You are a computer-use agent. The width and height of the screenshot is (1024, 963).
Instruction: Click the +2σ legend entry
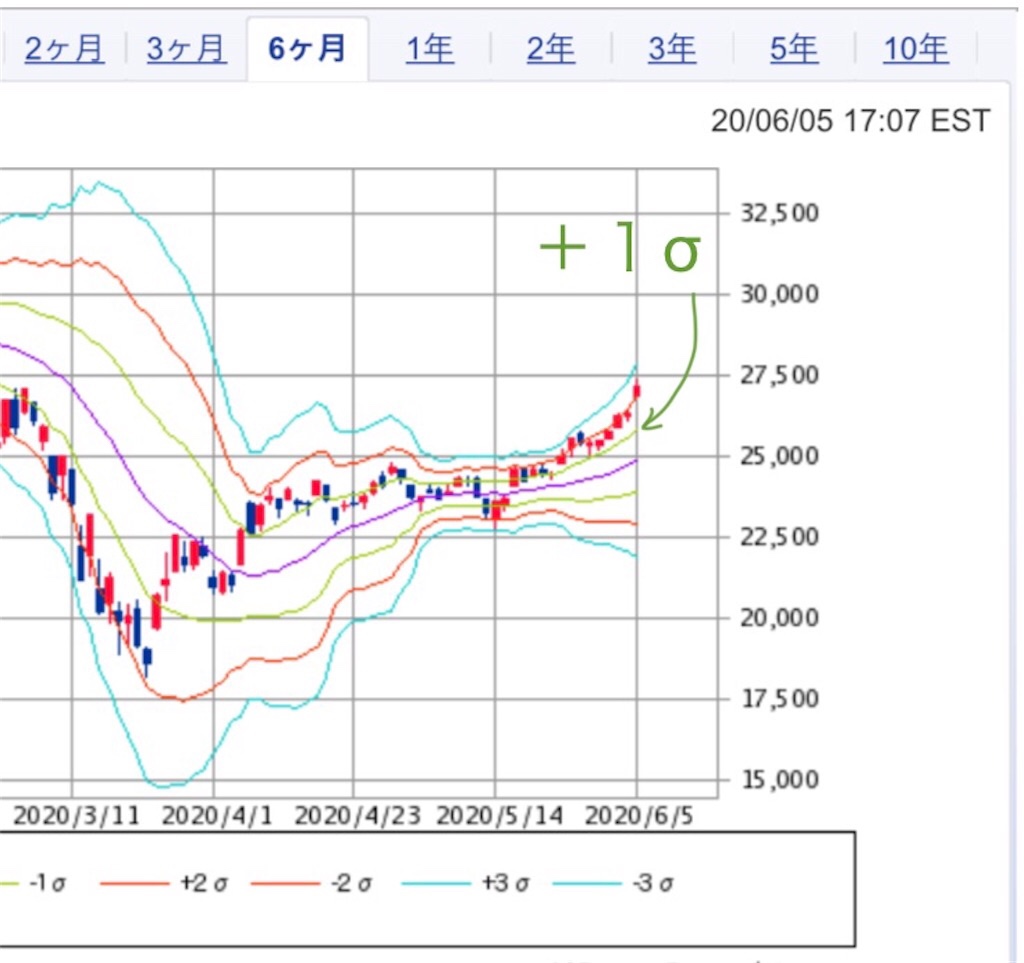[164, 883]
